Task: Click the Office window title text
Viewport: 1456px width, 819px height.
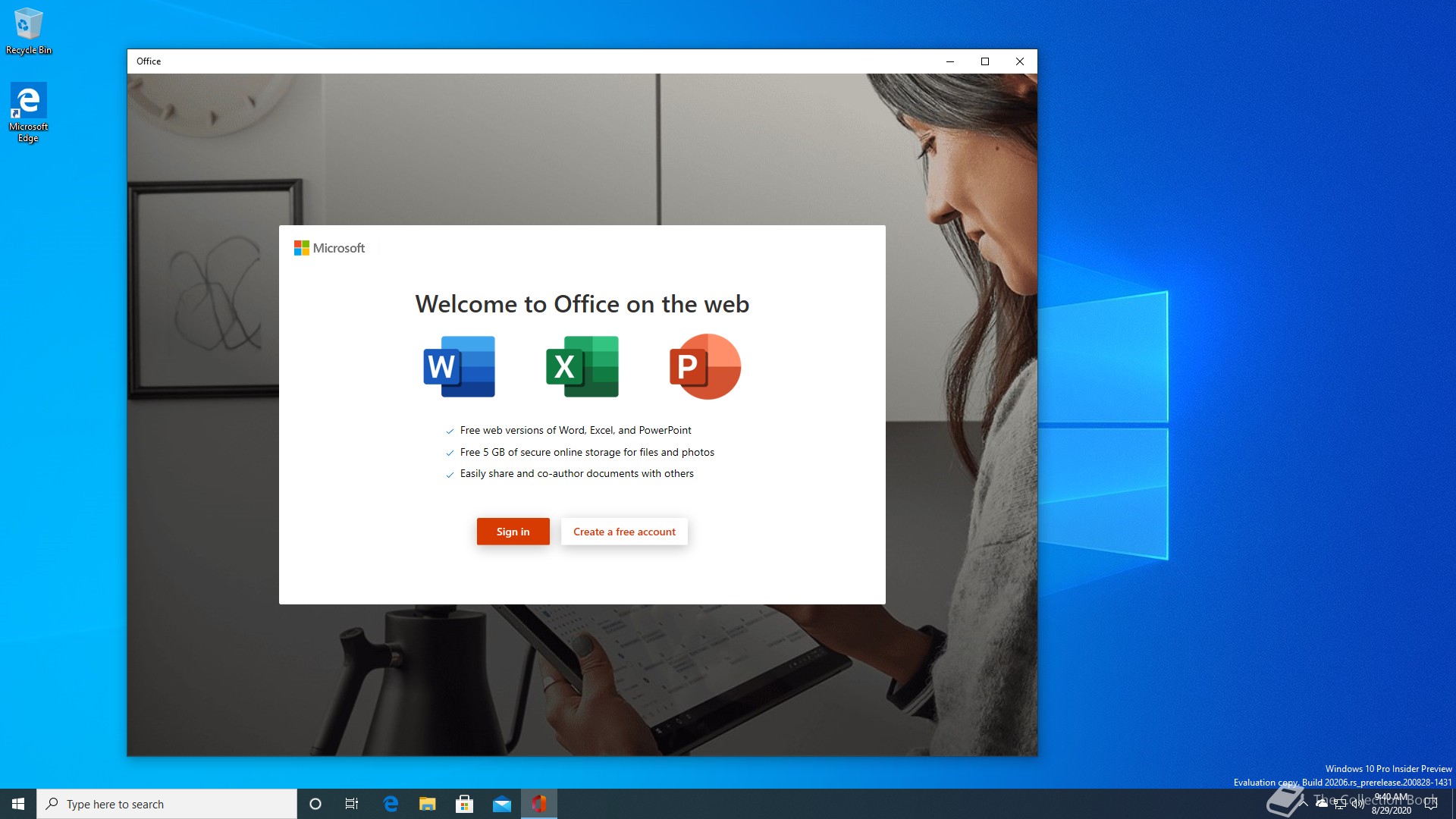Action: point(149,61)
